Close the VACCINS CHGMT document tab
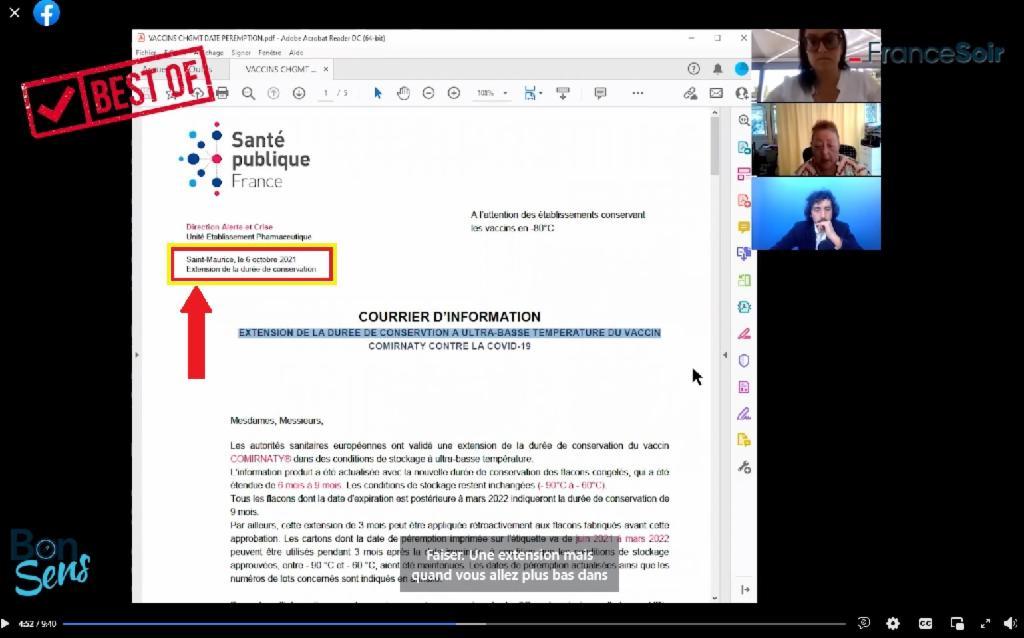The width and height of the screenshot is (1024, 638). (326, 69)
